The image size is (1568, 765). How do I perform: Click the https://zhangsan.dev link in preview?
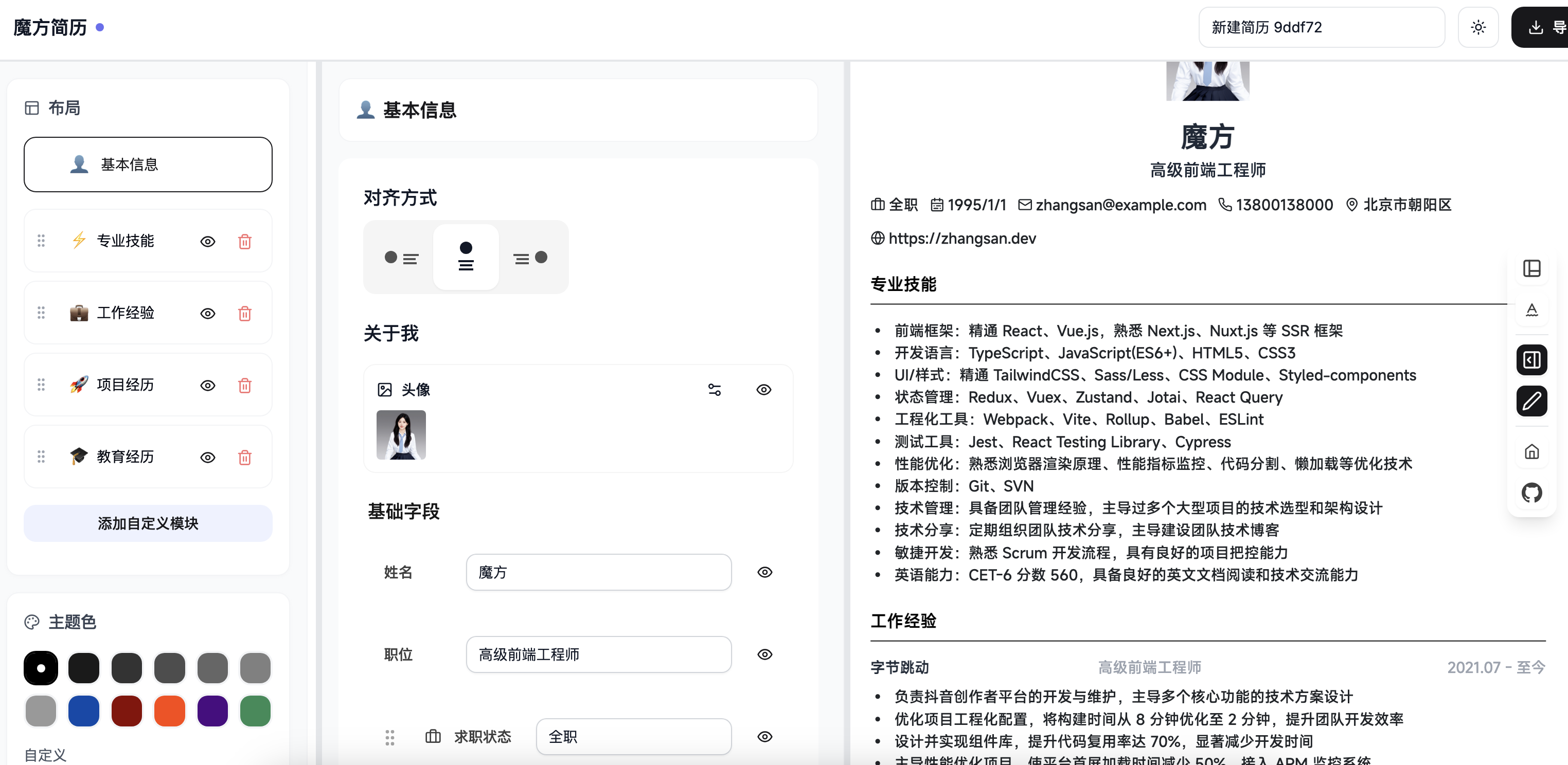[x=962, y=239]
